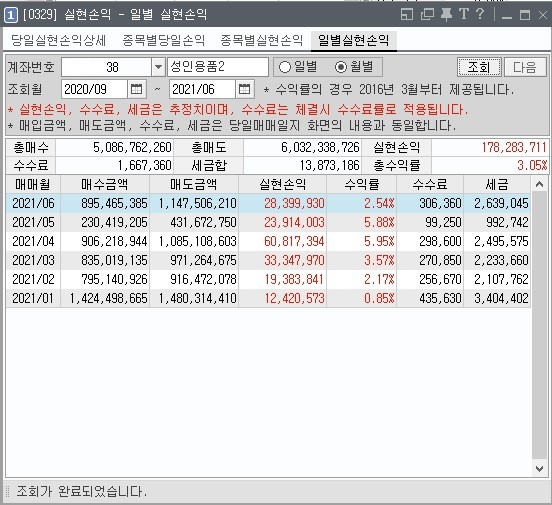Click the start month field 2020/09
The width and height of the screenshot is (552, 505).
94,89
